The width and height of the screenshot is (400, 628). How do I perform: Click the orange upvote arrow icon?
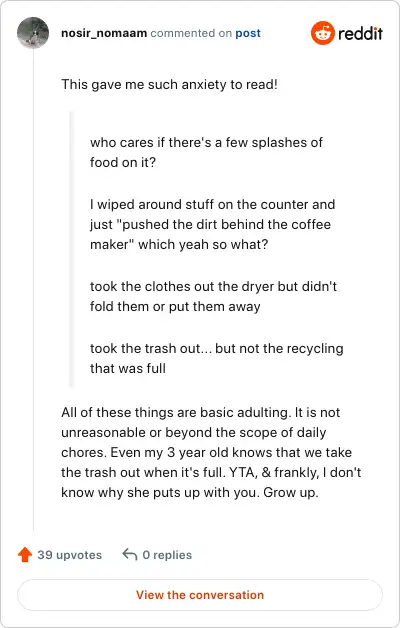point(25,555)
